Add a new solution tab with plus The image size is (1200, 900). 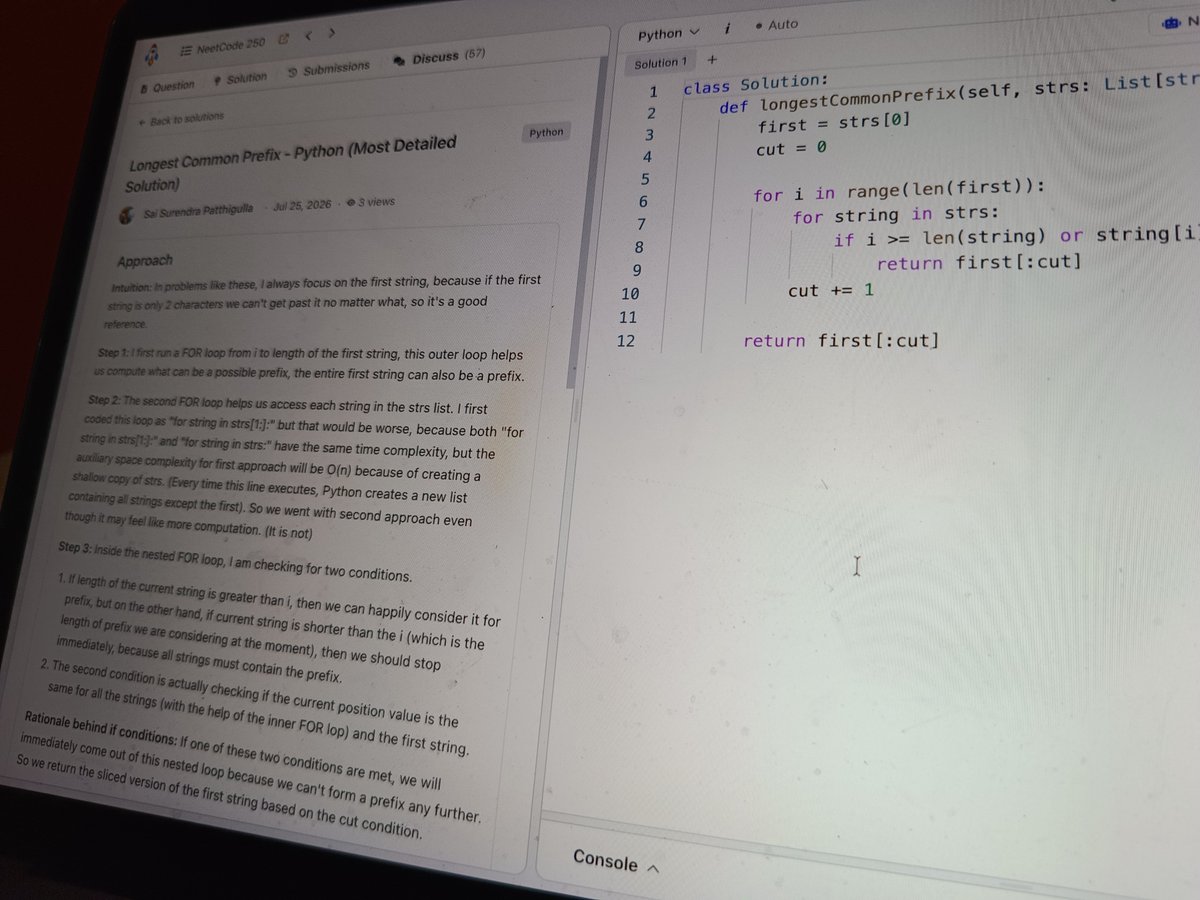tap(712, 60)
